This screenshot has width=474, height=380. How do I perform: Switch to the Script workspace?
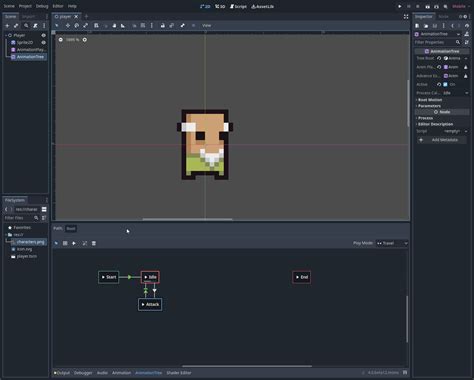click(x=238, y=6)
